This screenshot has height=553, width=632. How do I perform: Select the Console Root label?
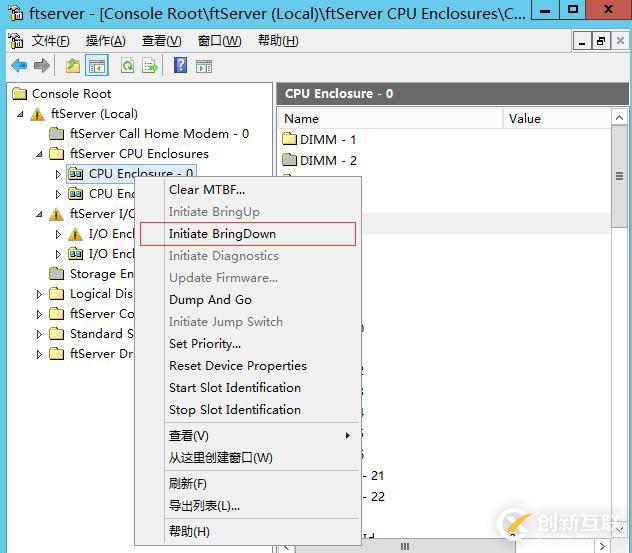click(71, 94)
